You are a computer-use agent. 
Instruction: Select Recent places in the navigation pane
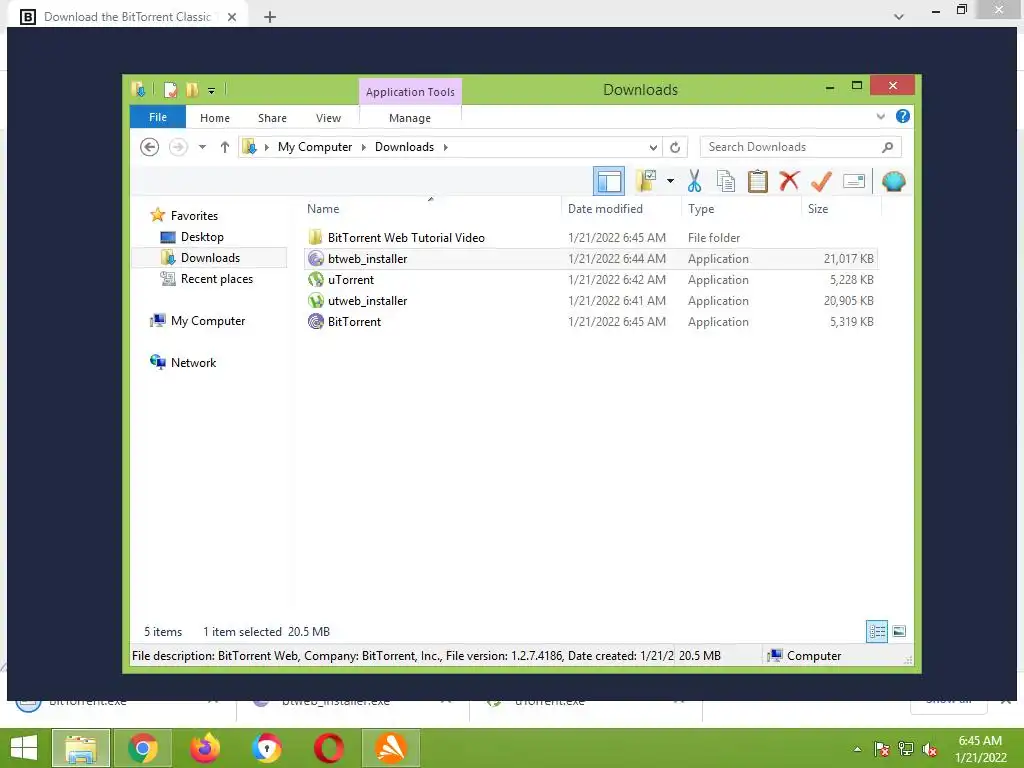[217, 279]
